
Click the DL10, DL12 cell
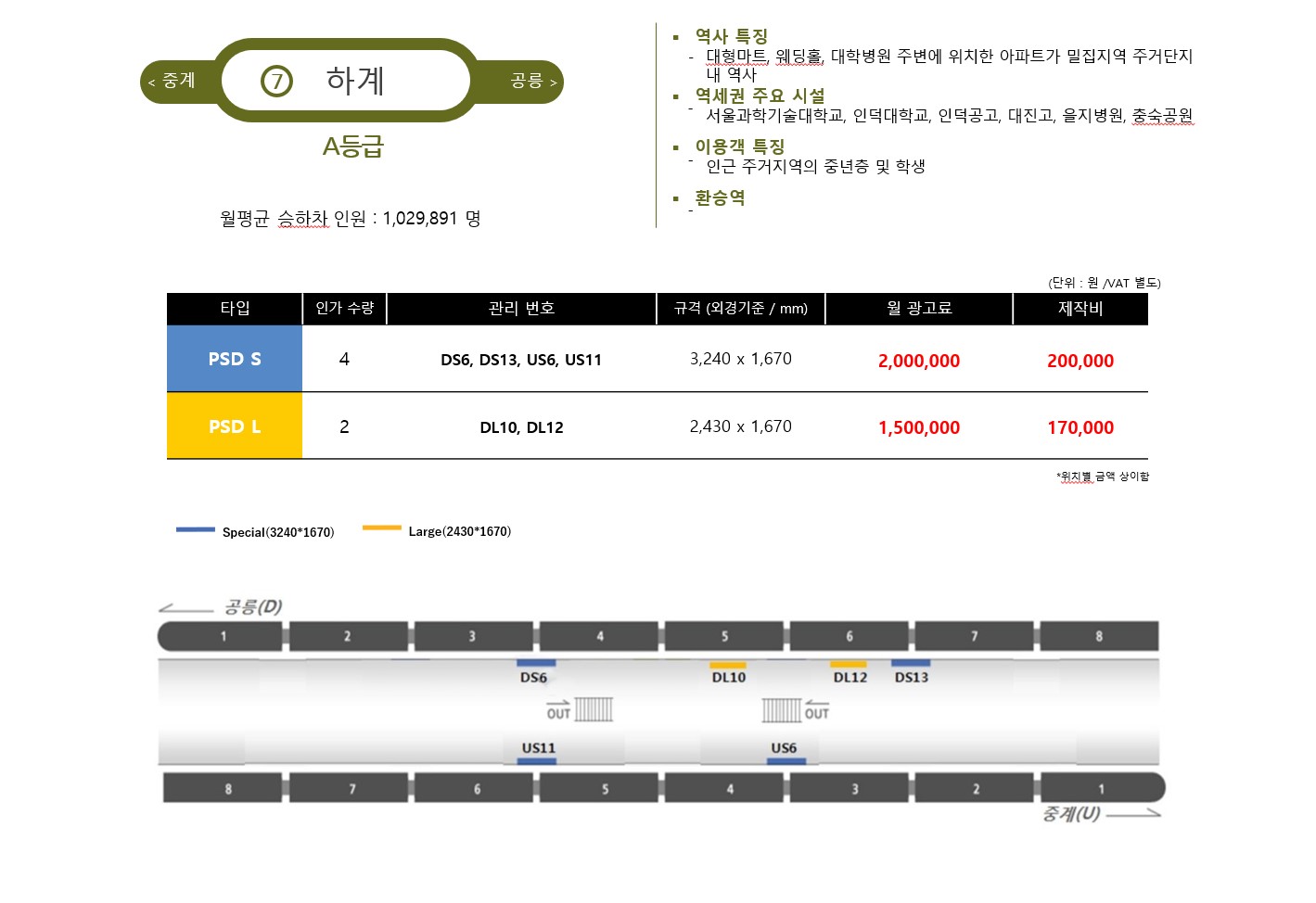tap(521, 427)
